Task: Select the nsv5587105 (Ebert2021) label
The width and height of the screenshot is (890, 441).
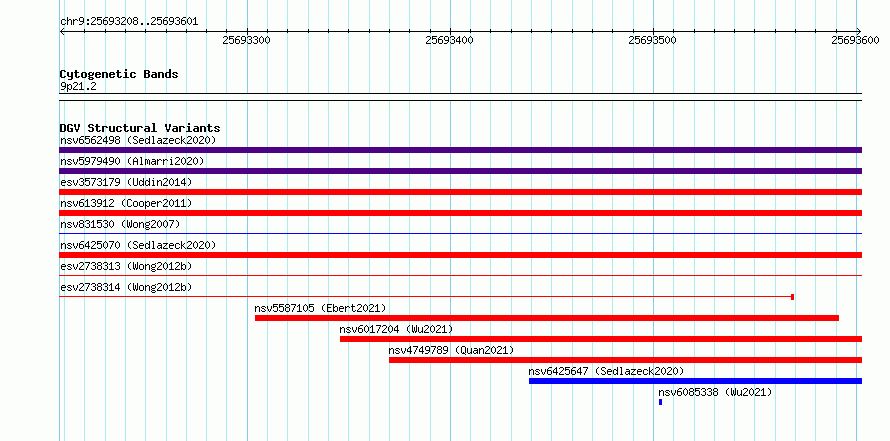Action: (x=320, y=308)
